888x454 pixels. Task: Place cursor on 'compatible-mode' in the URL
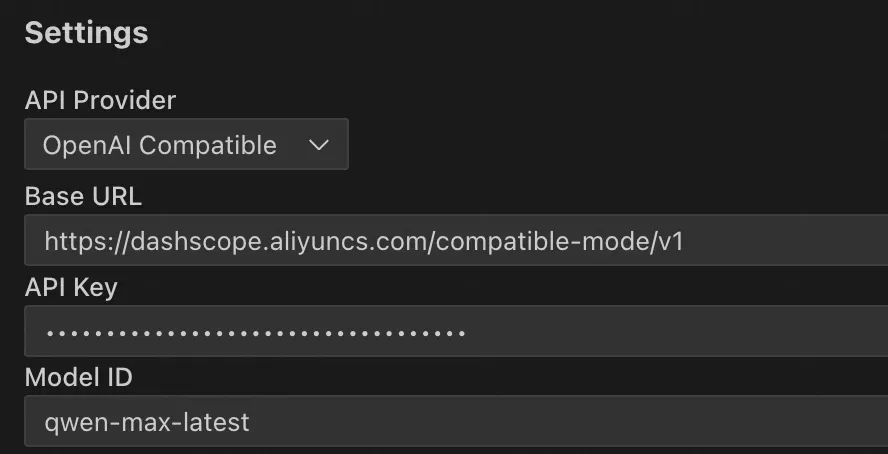(541, 241)
